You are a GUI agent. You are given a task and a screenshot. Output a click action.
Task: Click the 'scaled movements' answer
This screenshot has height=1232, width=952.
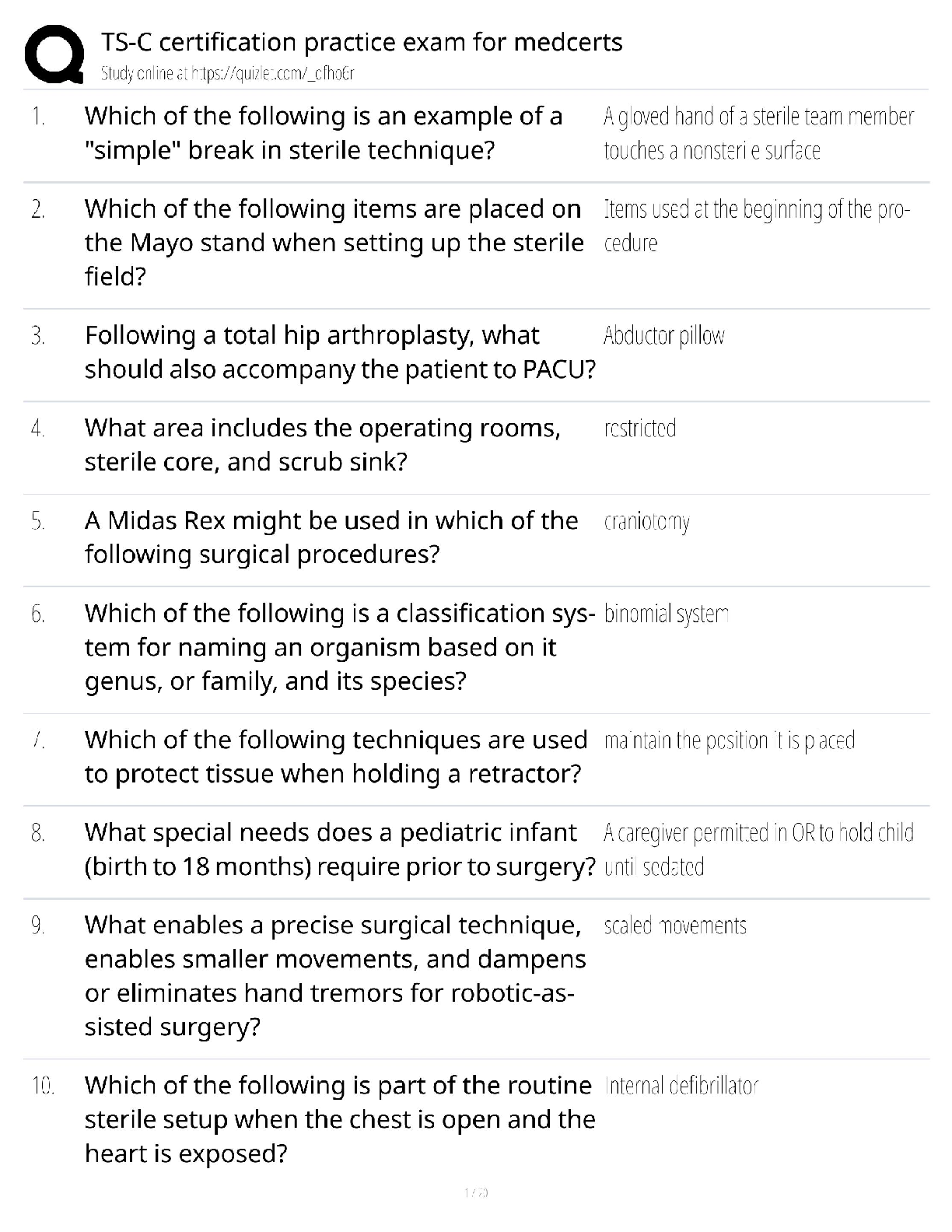[x=674, y=926]
